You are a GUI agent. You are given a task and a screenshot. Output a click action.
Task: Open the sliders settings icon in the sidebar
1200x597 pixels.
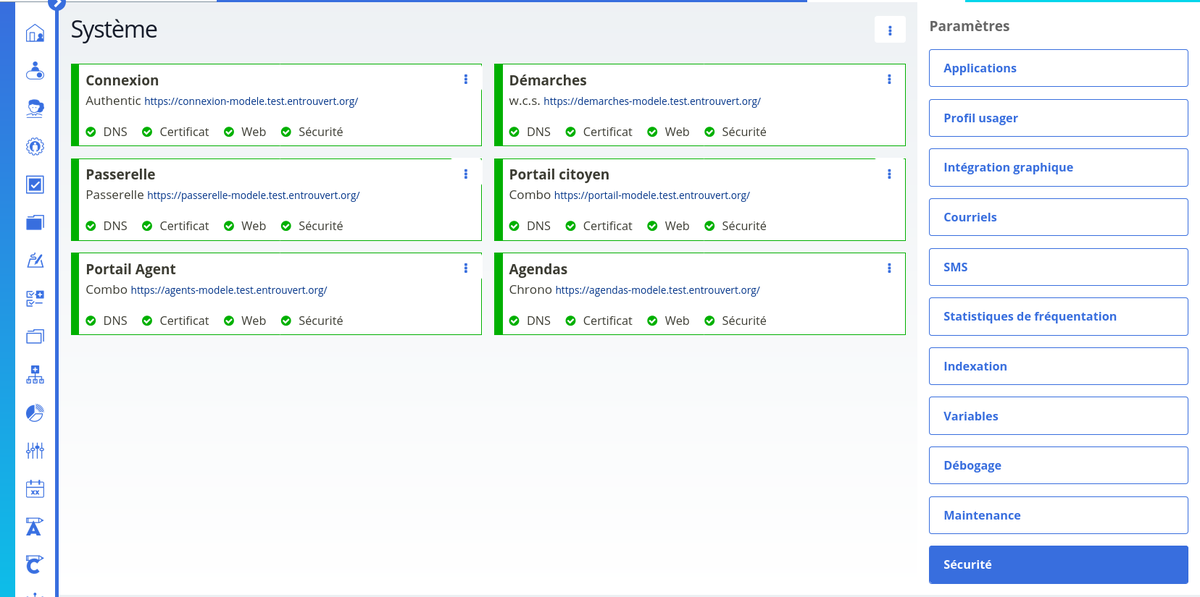coord(35,451)
